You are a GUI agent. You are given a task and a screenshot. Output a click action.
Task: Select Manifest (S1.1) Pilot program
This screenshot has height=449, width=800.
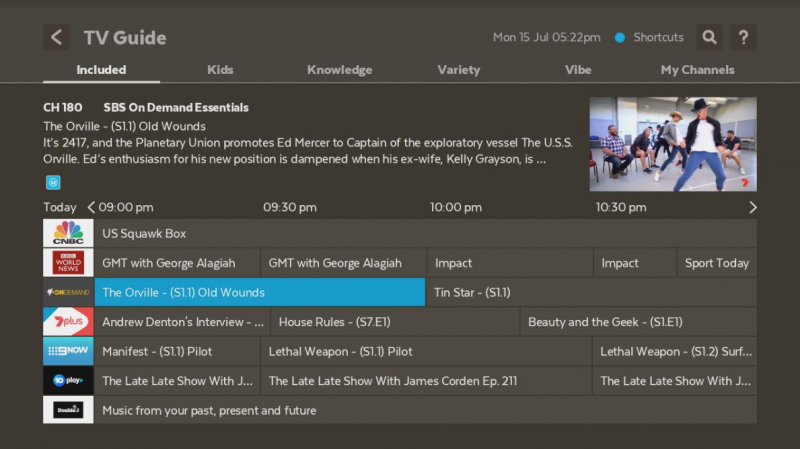pyautogui.click(x=177, y=351)
